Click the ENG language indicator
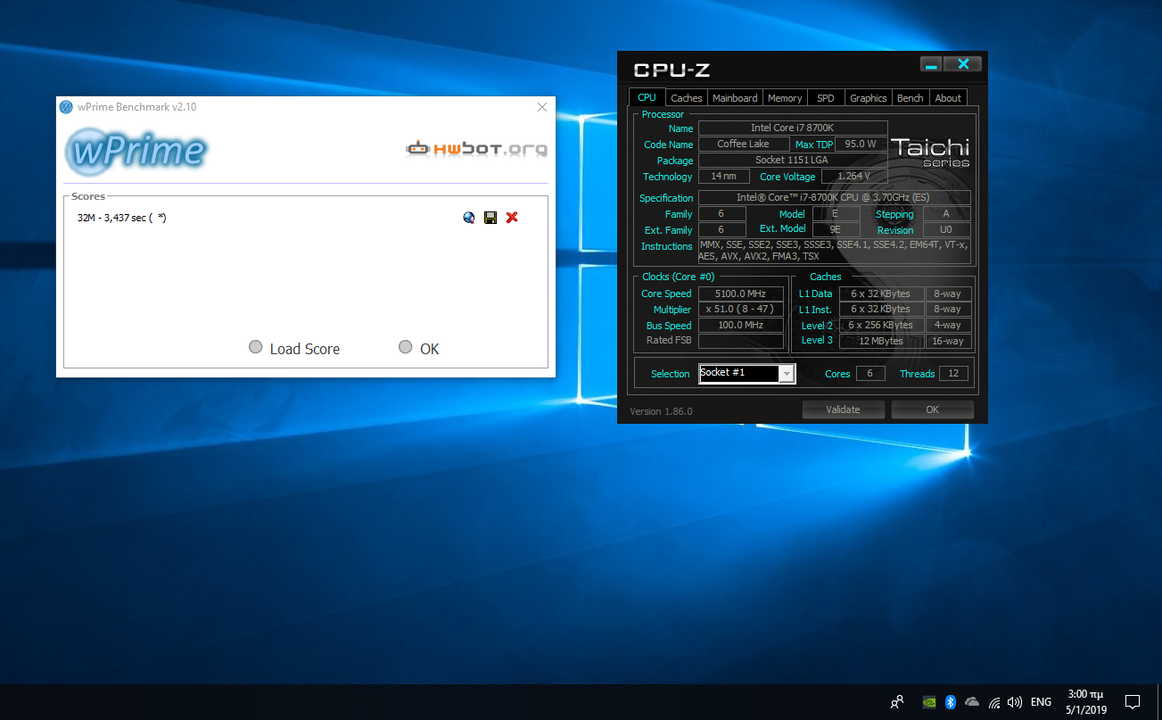 click(x=1040, y=701)
